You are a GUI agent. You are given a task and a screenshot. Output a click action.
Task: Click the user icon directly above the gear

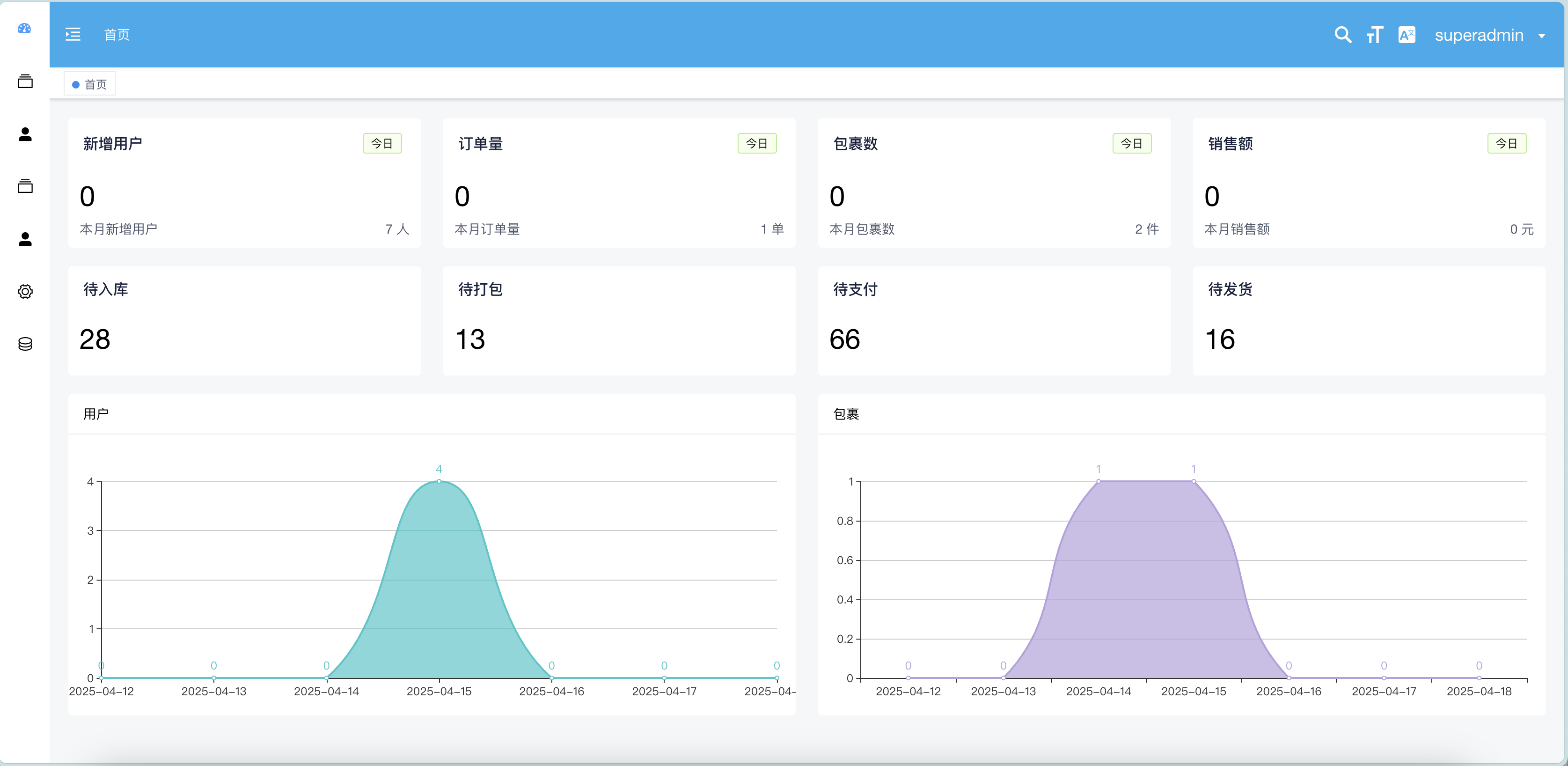(25, 239)
